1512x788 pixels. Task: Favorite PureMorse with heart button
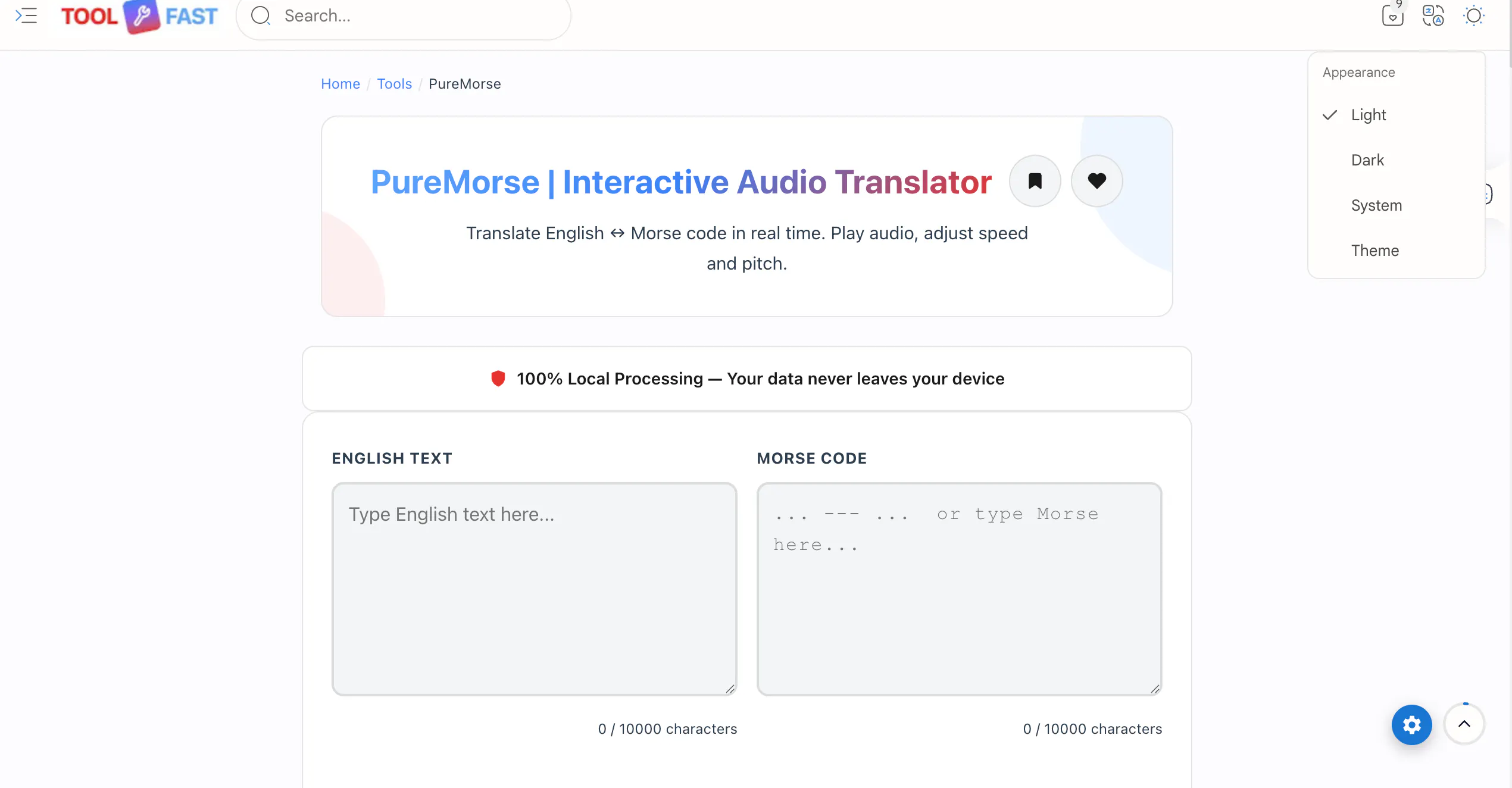click(x=1096, y=181)
